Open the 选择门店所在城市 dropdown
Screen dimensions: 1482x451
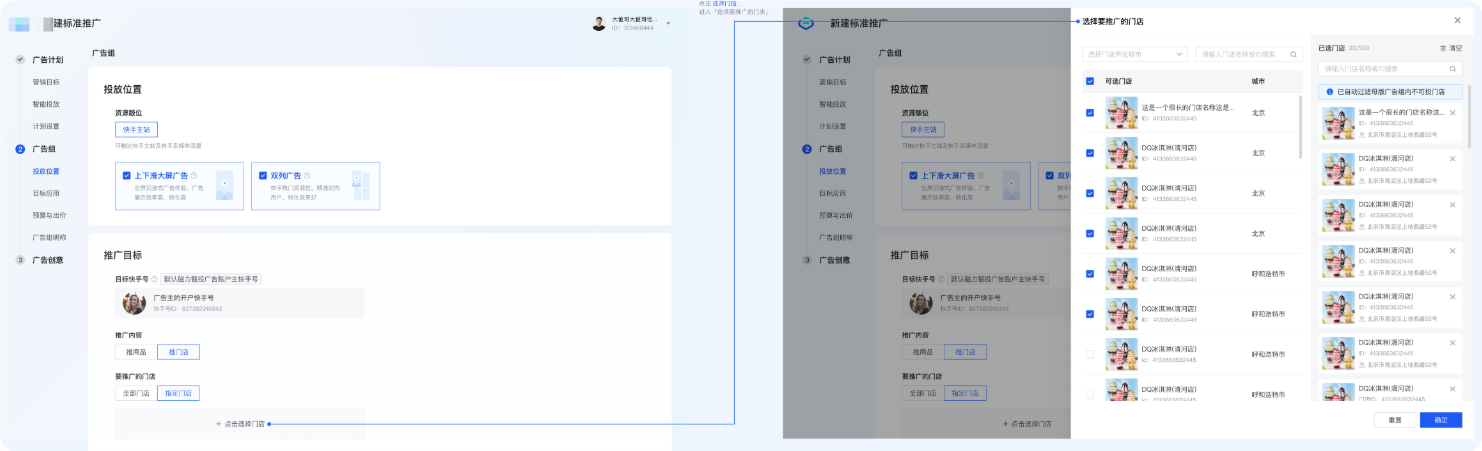click(x=1135, y=54)
